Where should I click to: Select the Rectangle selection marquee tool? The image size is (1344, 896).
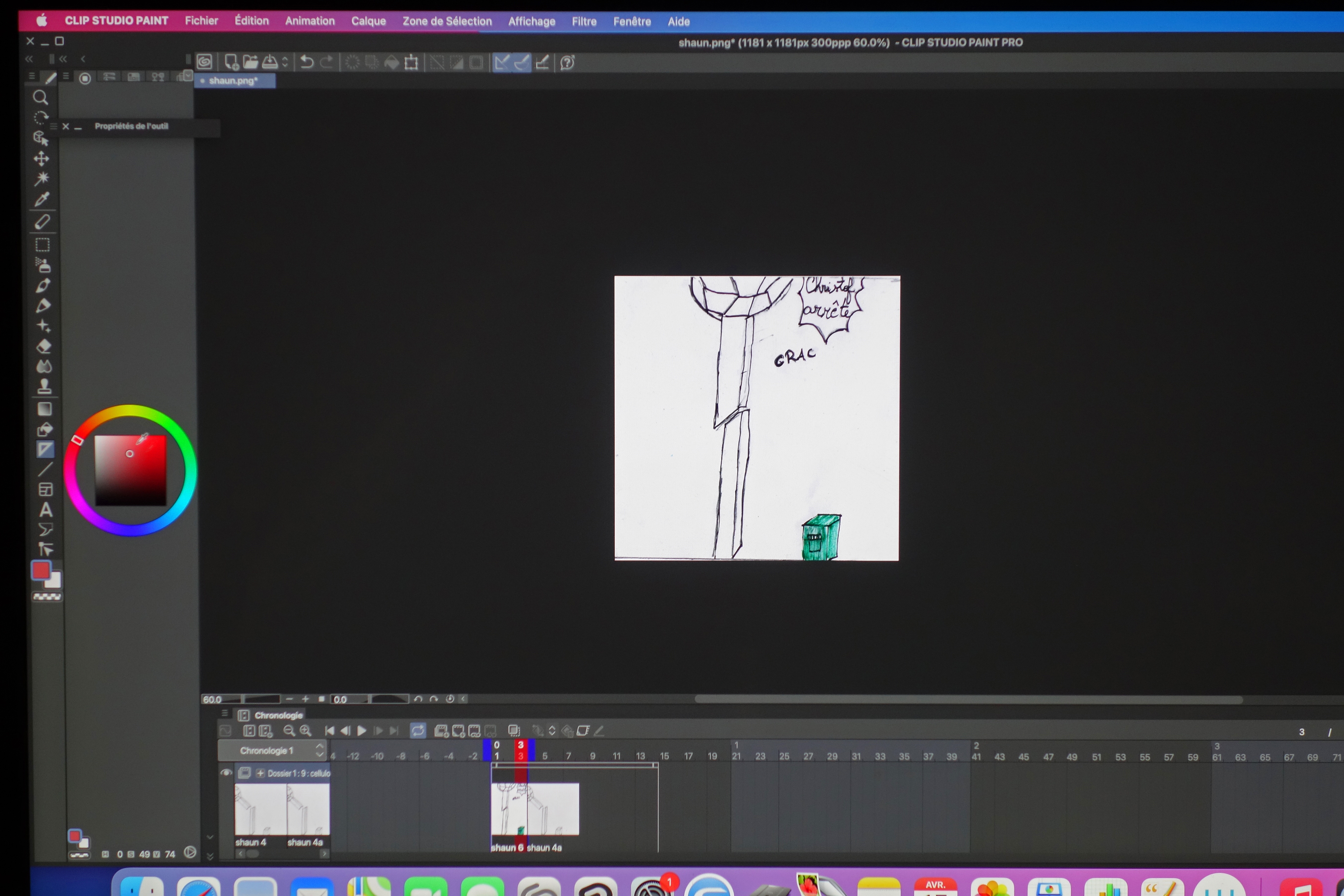(42, 245)
